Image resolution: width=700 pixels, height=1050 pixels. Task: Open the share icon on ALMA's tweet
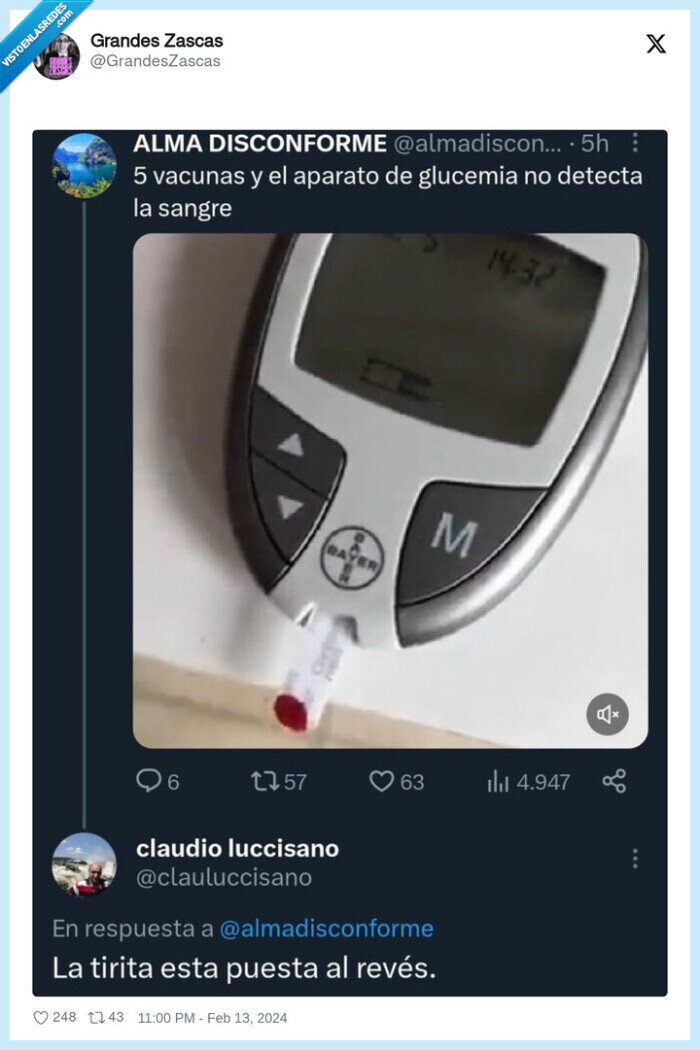click(613, 784)
